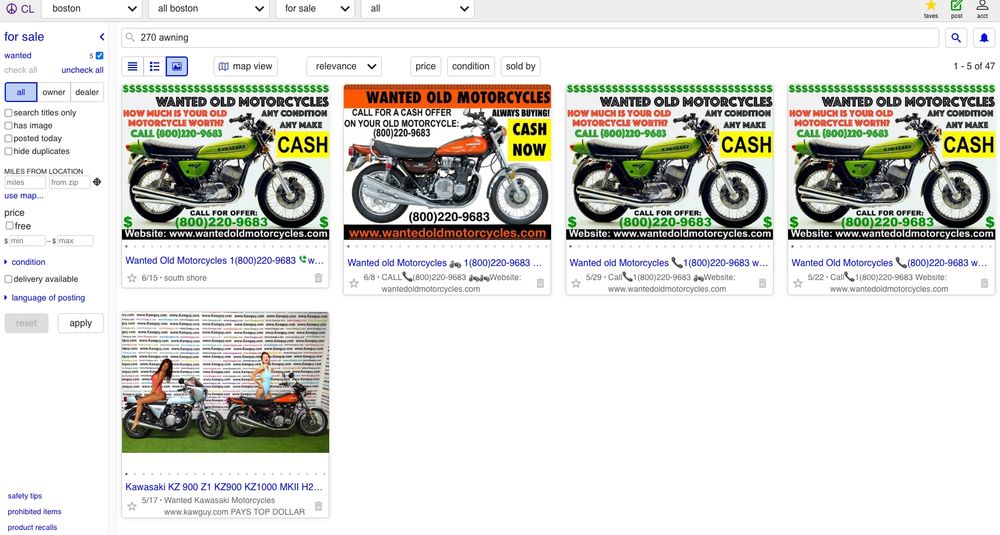The image size is (1000, 535).
Task: Enable has image filter
Action: [9, 126]
